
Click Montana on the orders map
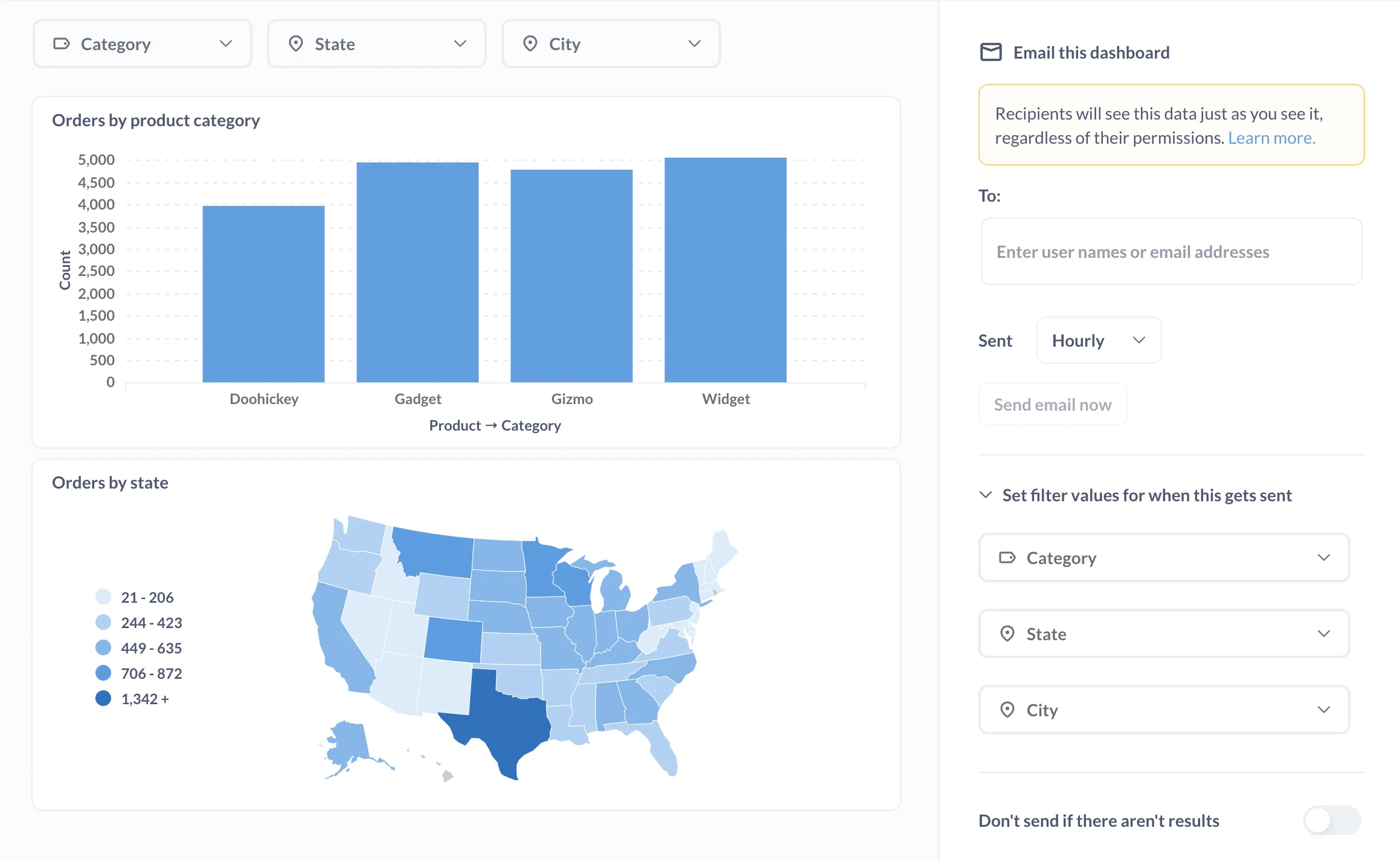point(436,553)
